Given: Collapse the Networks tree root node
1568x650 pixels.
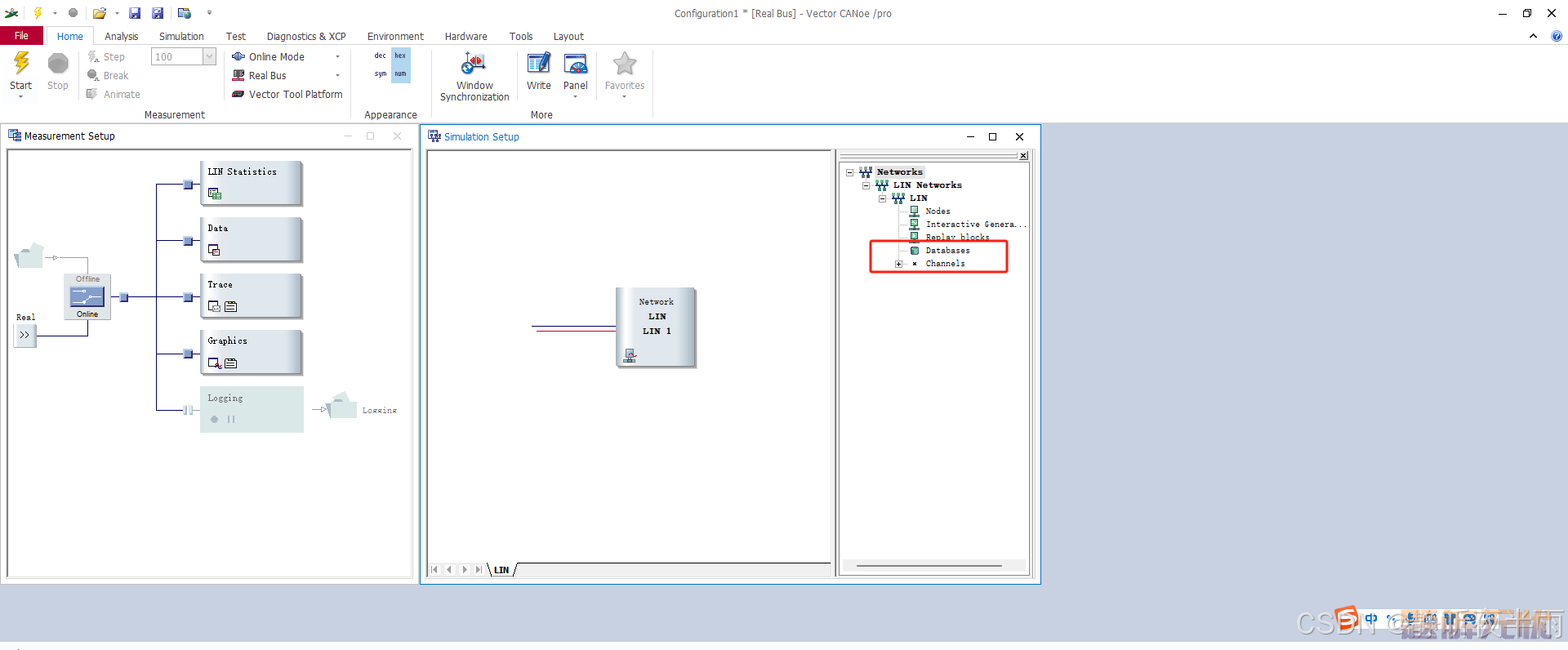Looking at the screenshot, I should point(849,172).
